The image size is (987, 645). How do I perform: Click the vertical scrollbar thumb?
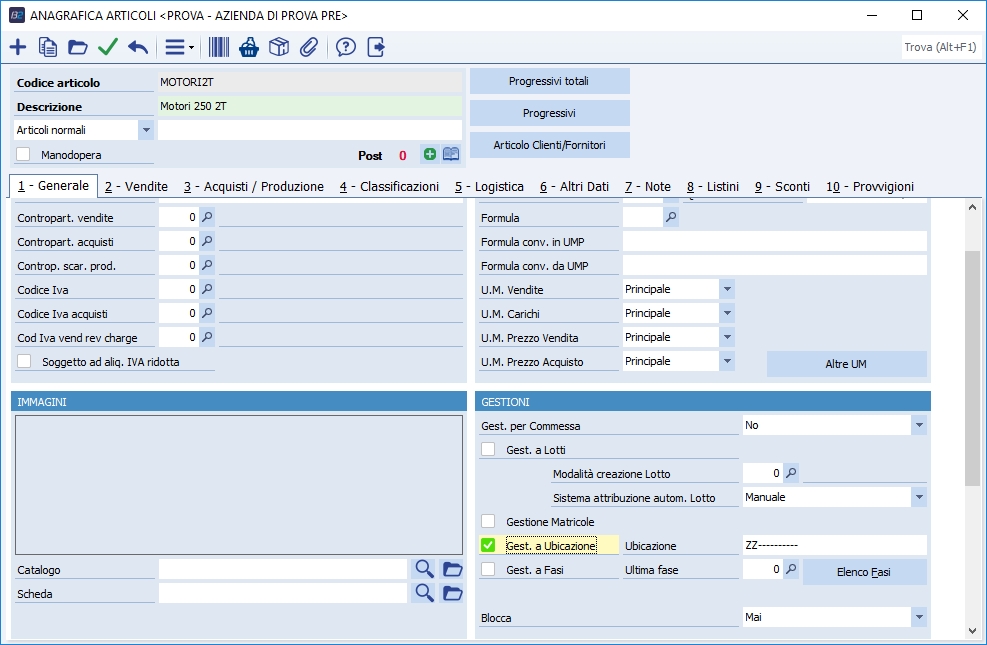click(972, 368)
